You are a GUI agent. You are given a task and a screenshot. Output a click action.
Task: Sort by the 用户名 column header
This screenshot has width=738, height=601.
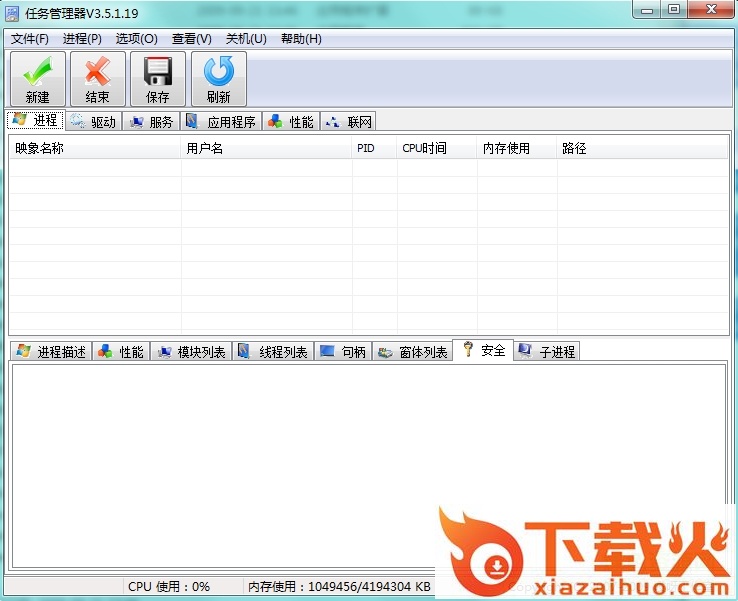tap(266, 148)
